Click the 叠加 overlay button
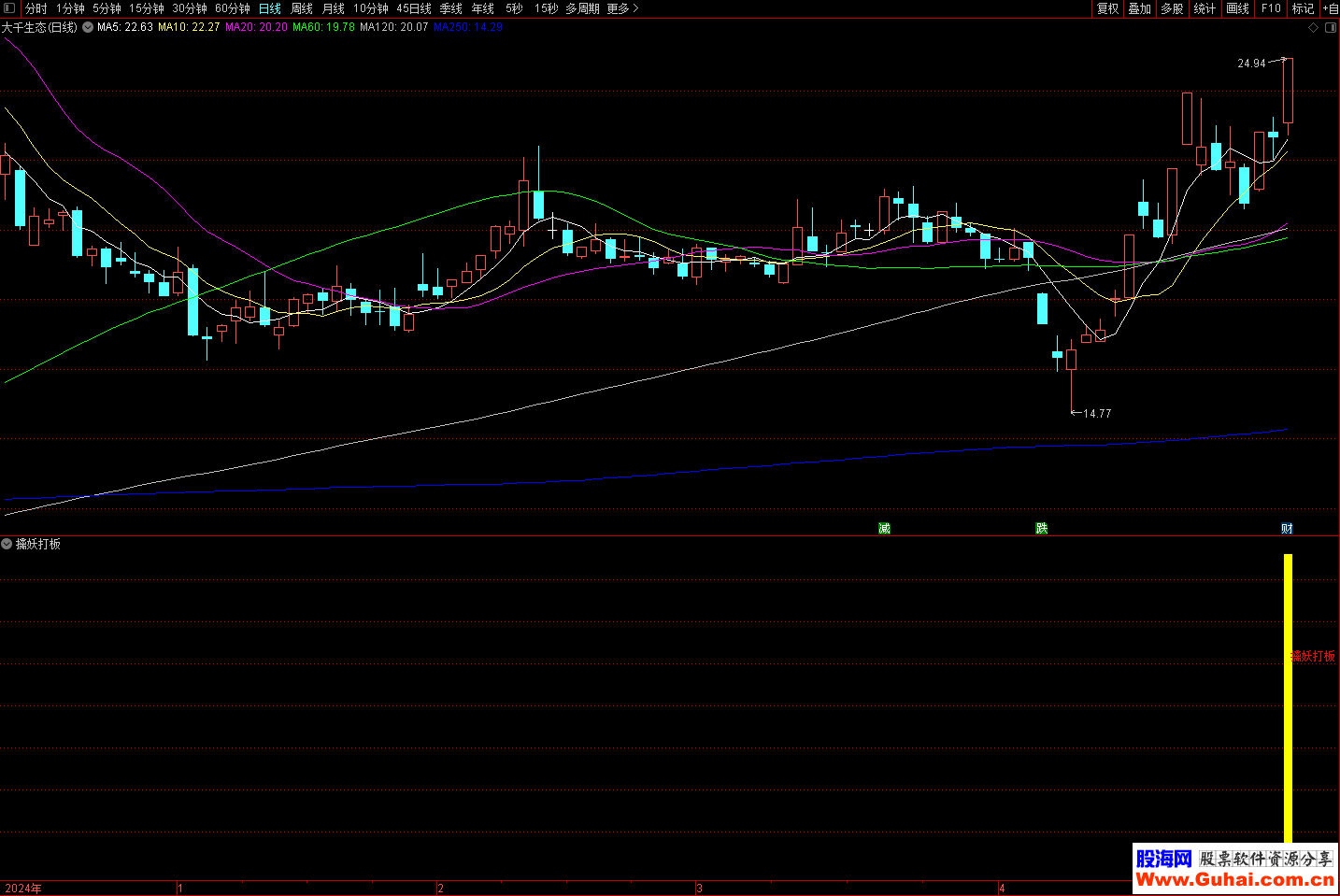The height and width of the screenshot is (896, 1340). (1139, 8)
